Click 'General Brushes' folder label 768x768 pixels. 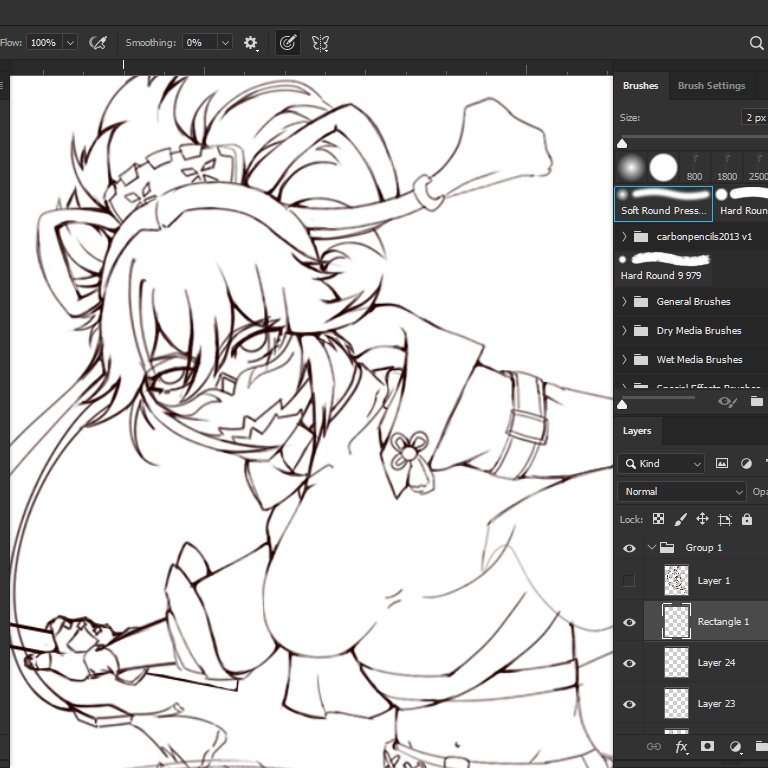693,302
